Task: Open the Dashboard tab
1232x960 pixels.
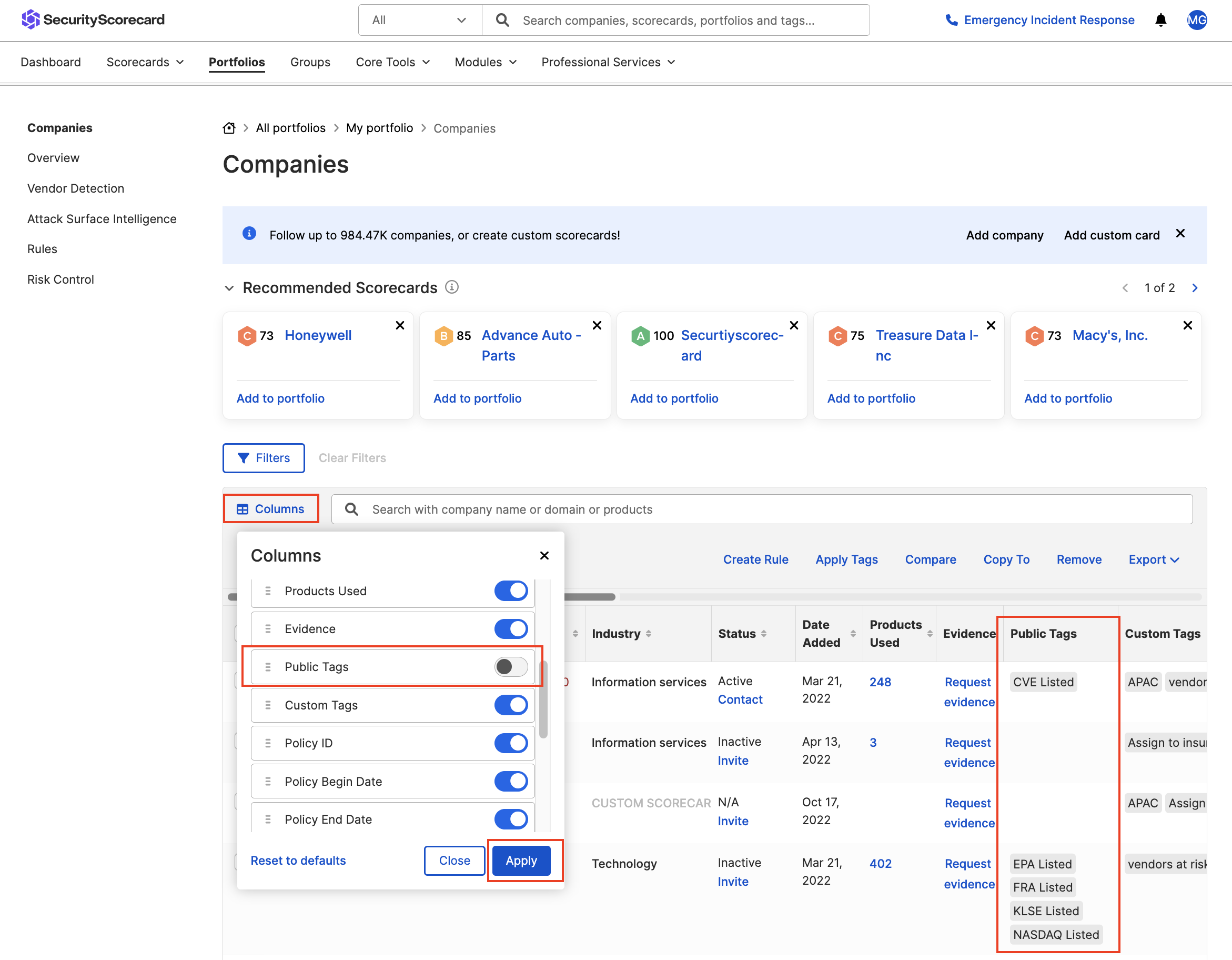Action: click(51, 62)
